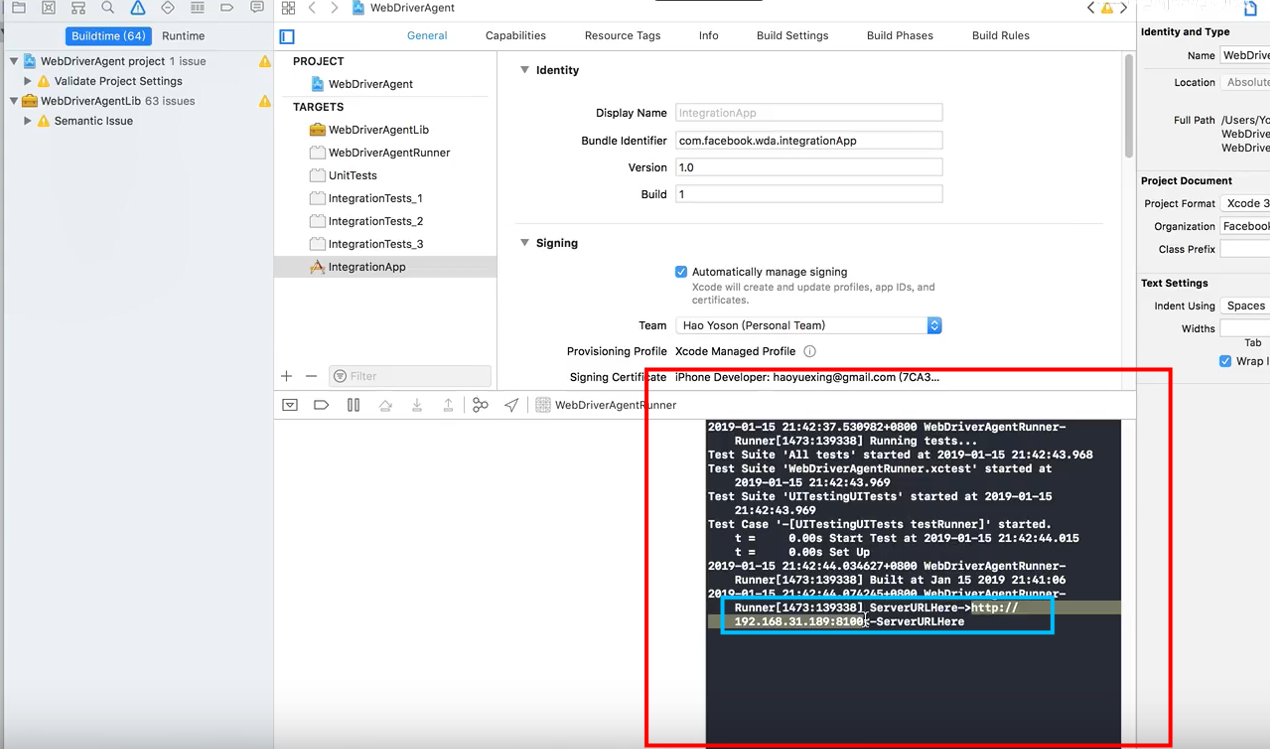Image resolution: width=1270 pixels, height=749 pixels.
Task: Simulate location arrow icon
Action: pos(511,405)
